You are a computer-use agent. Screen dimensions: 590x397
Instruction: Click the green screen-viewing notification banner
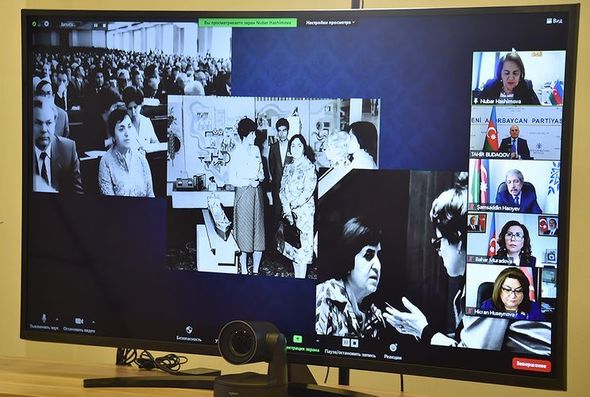(x=248, y=23)
